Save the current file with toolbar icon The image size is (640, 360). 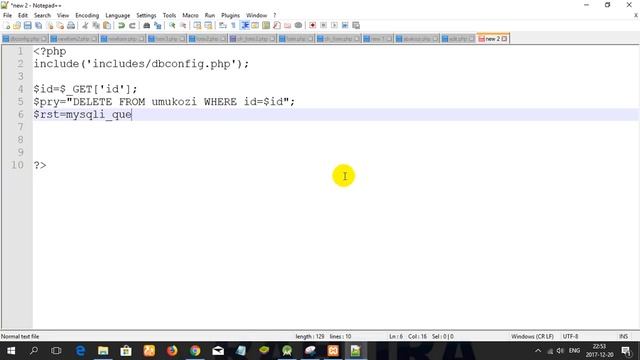(x=27, y=25)
